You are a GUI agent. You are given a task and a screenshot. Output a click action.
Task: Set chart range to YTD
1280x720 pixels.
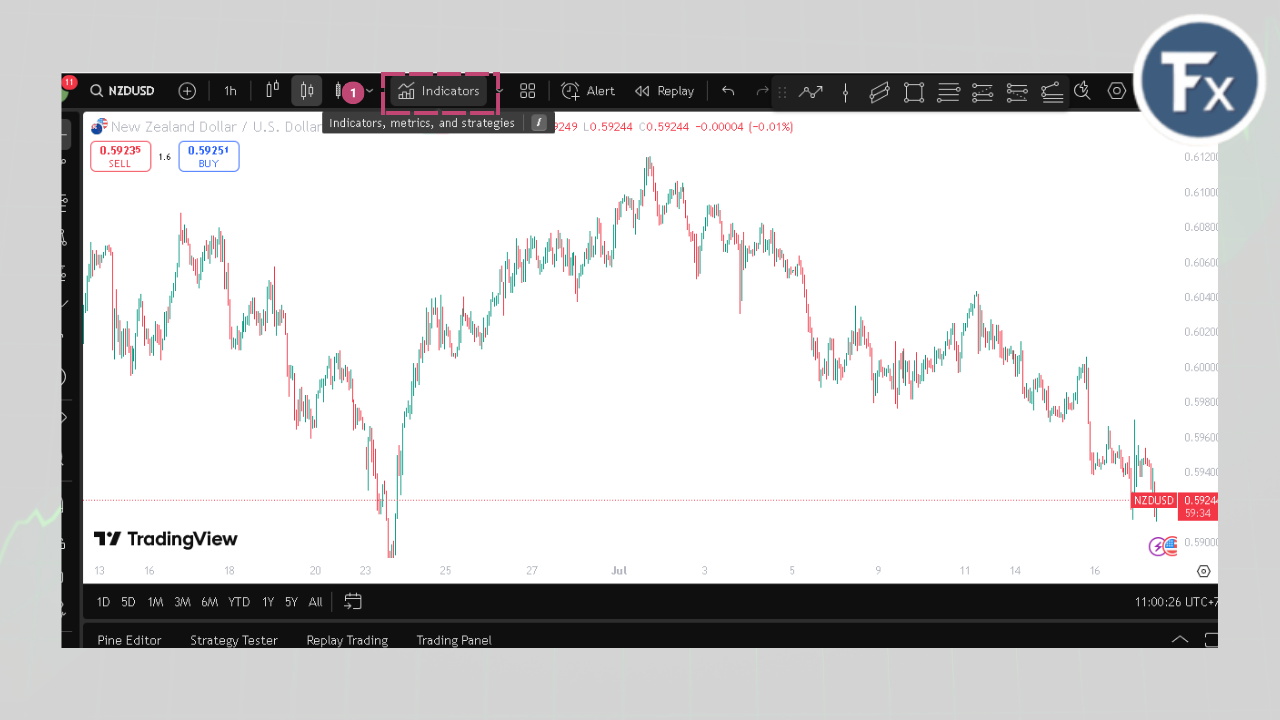tap(239, 602)
